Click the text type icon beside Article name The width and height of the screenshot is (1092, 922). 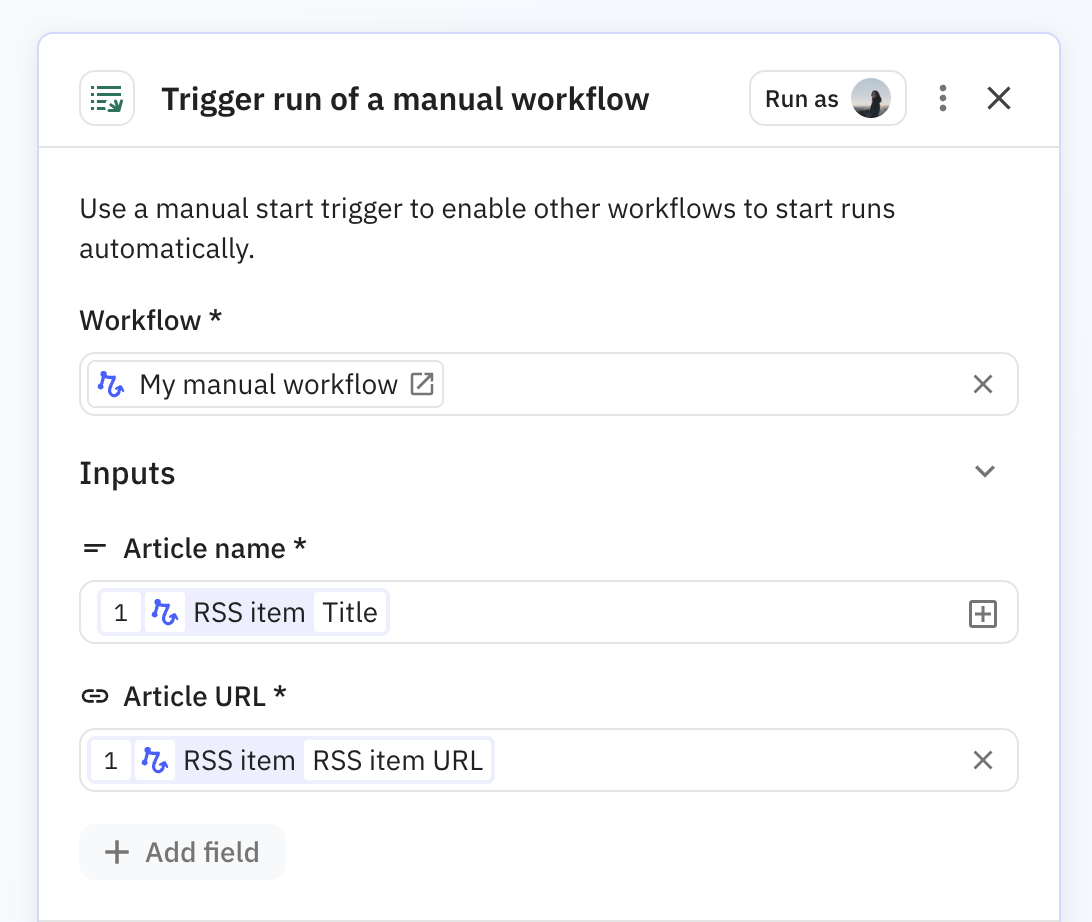95,549
